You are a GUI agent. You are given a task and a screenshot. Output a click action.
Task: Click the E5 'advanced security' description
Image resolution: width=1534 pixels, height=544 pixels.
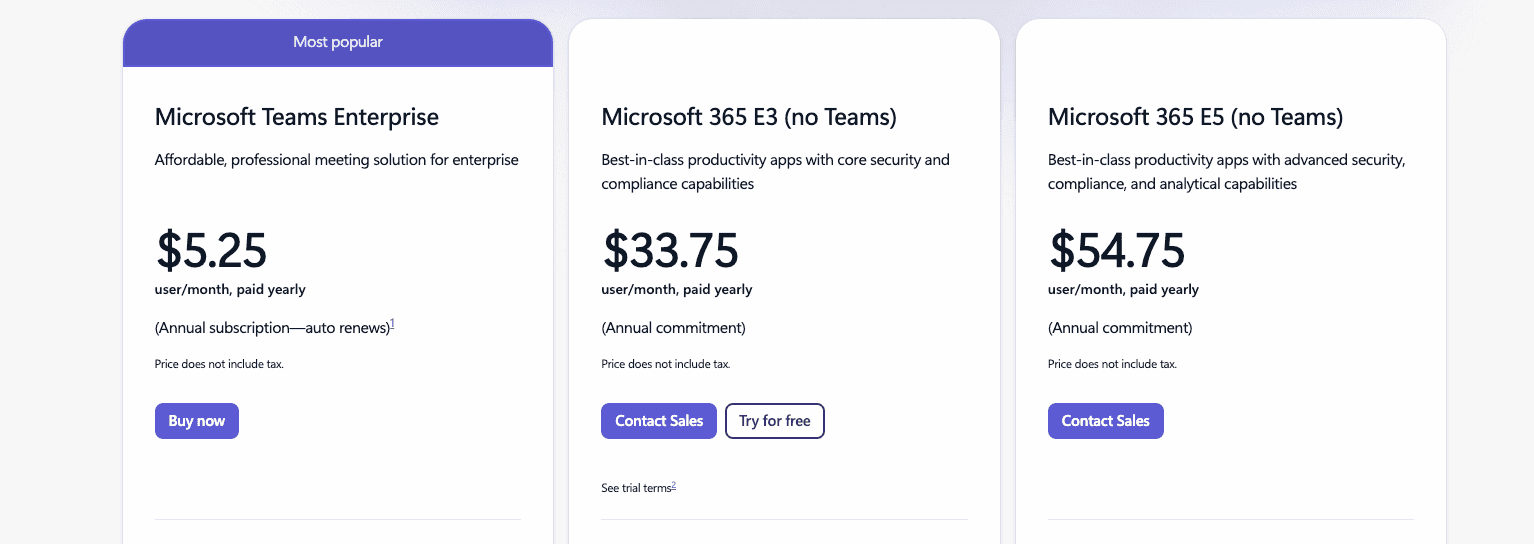[x=1227, y=172]
